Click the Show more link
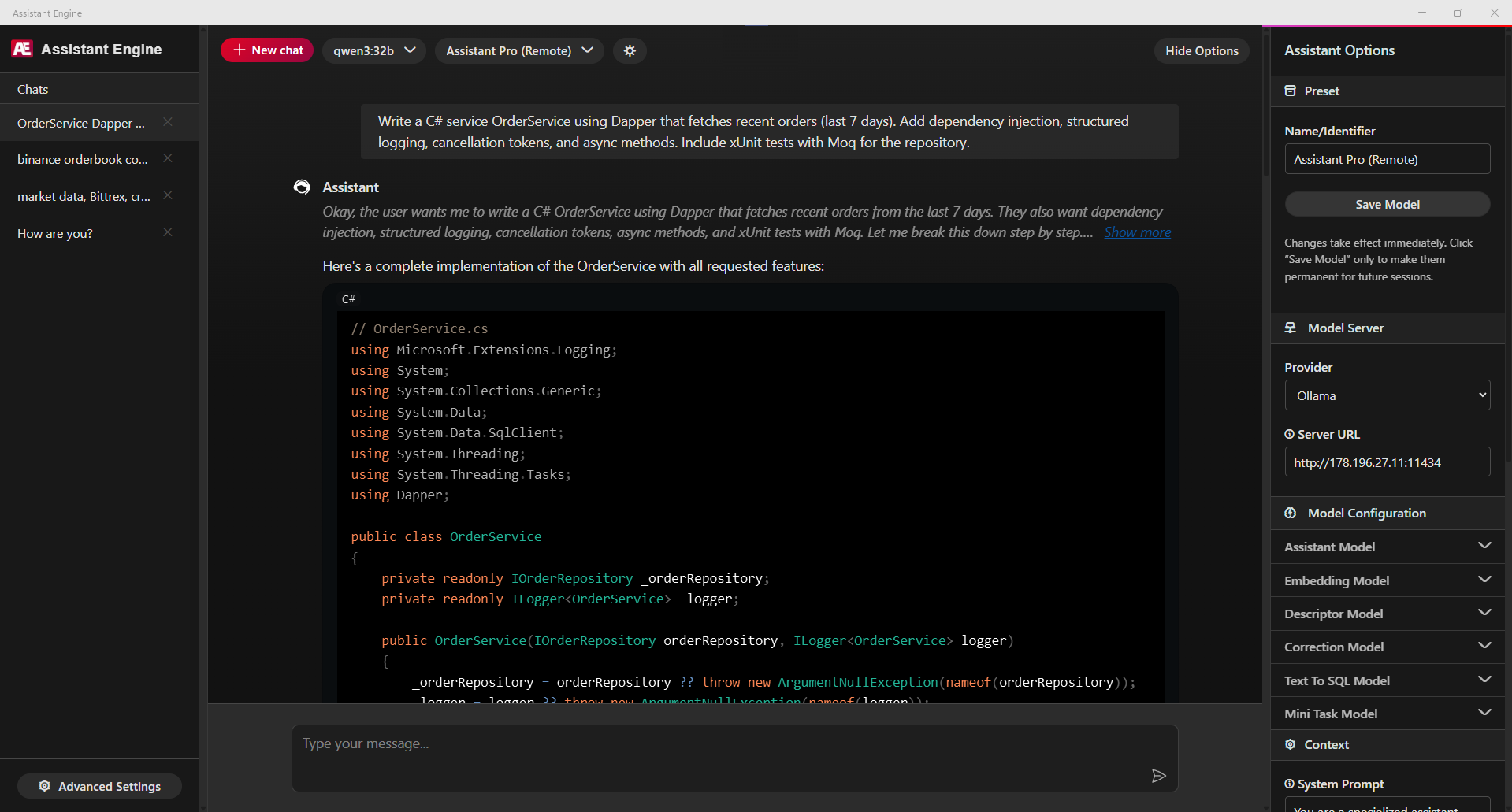 [x=1137, y=232]
